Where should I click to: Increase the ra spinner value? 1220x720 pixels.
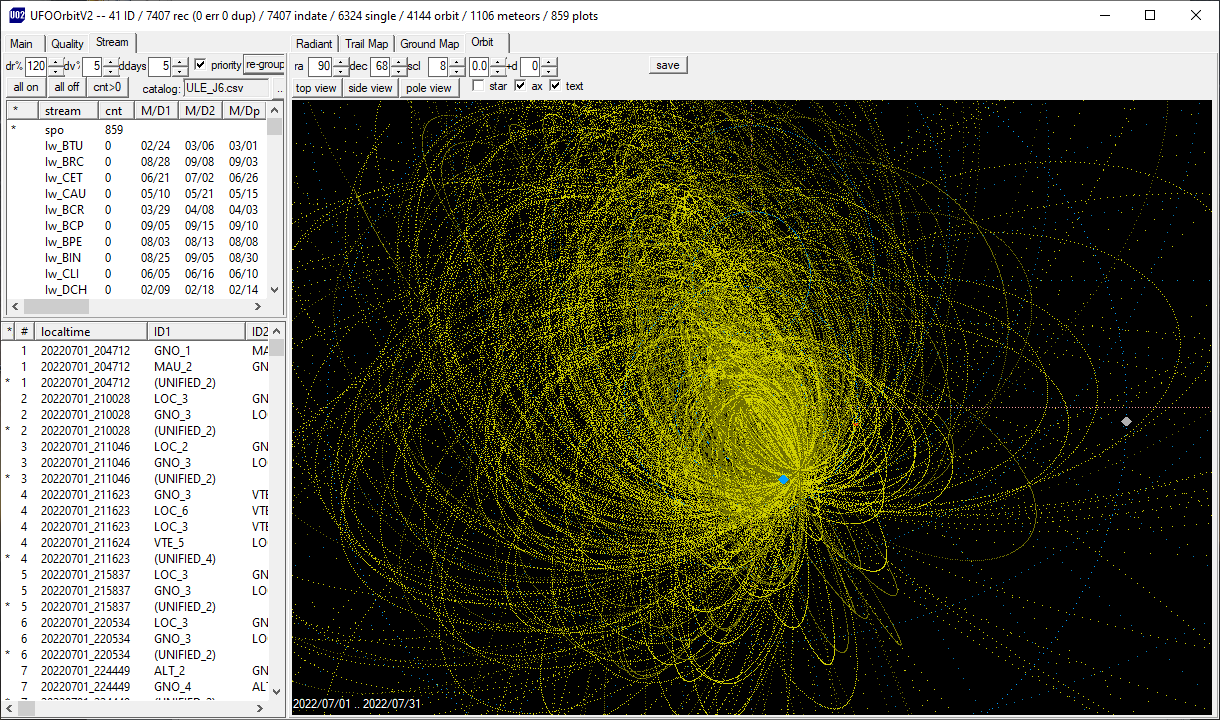[341, 61]
